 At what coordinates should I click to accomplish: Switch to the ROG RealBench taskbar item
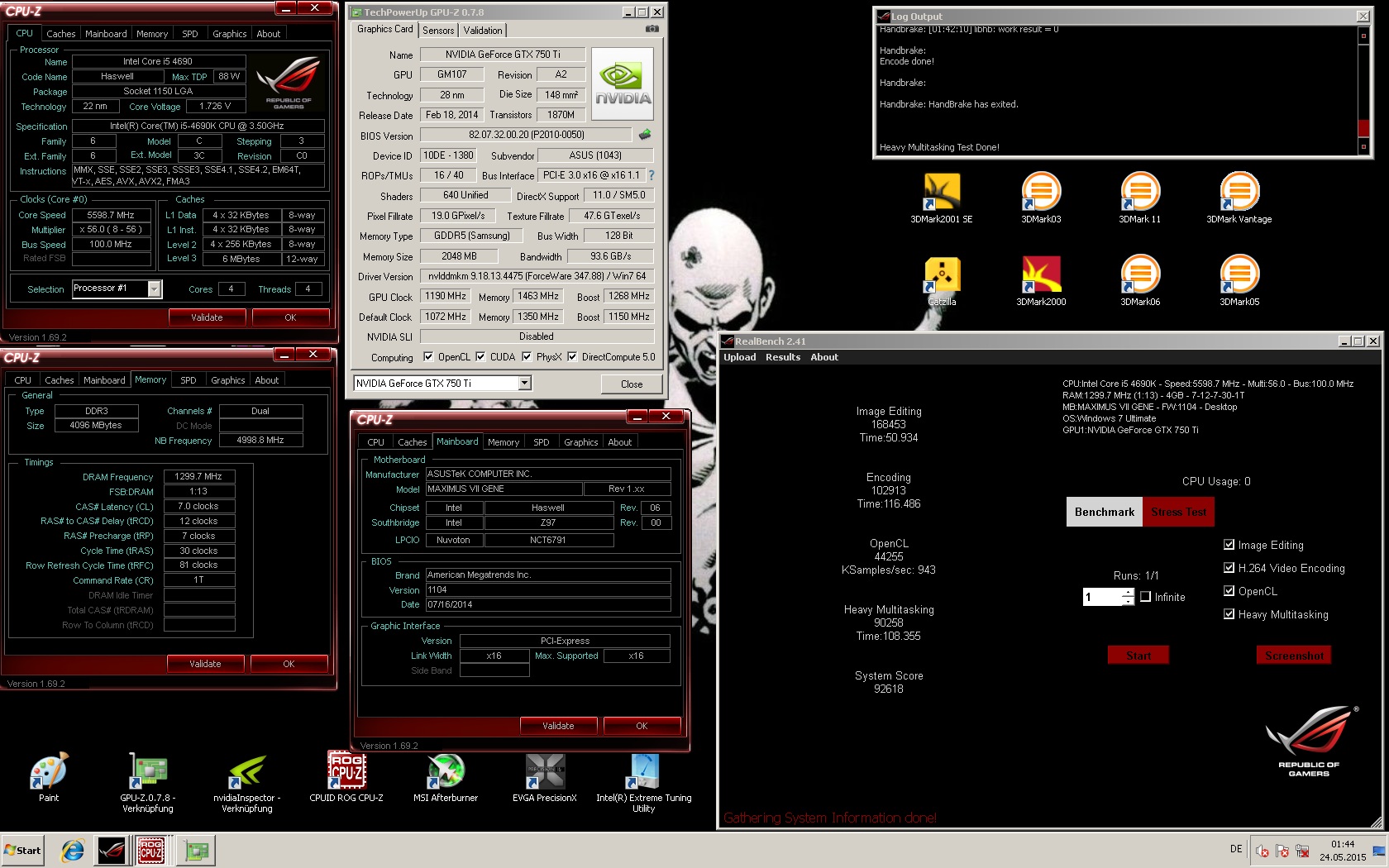pyautogui.click(x=112, y=850)
